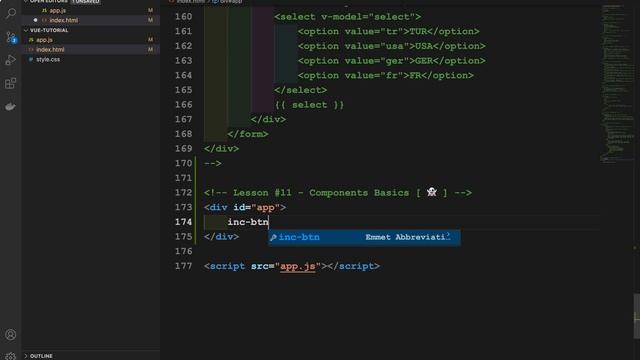Viewport: 640px width, 360px height.
Task: Click the unsaved dot beside index.html in Open Editors
Action: click(x=36, y=20)
